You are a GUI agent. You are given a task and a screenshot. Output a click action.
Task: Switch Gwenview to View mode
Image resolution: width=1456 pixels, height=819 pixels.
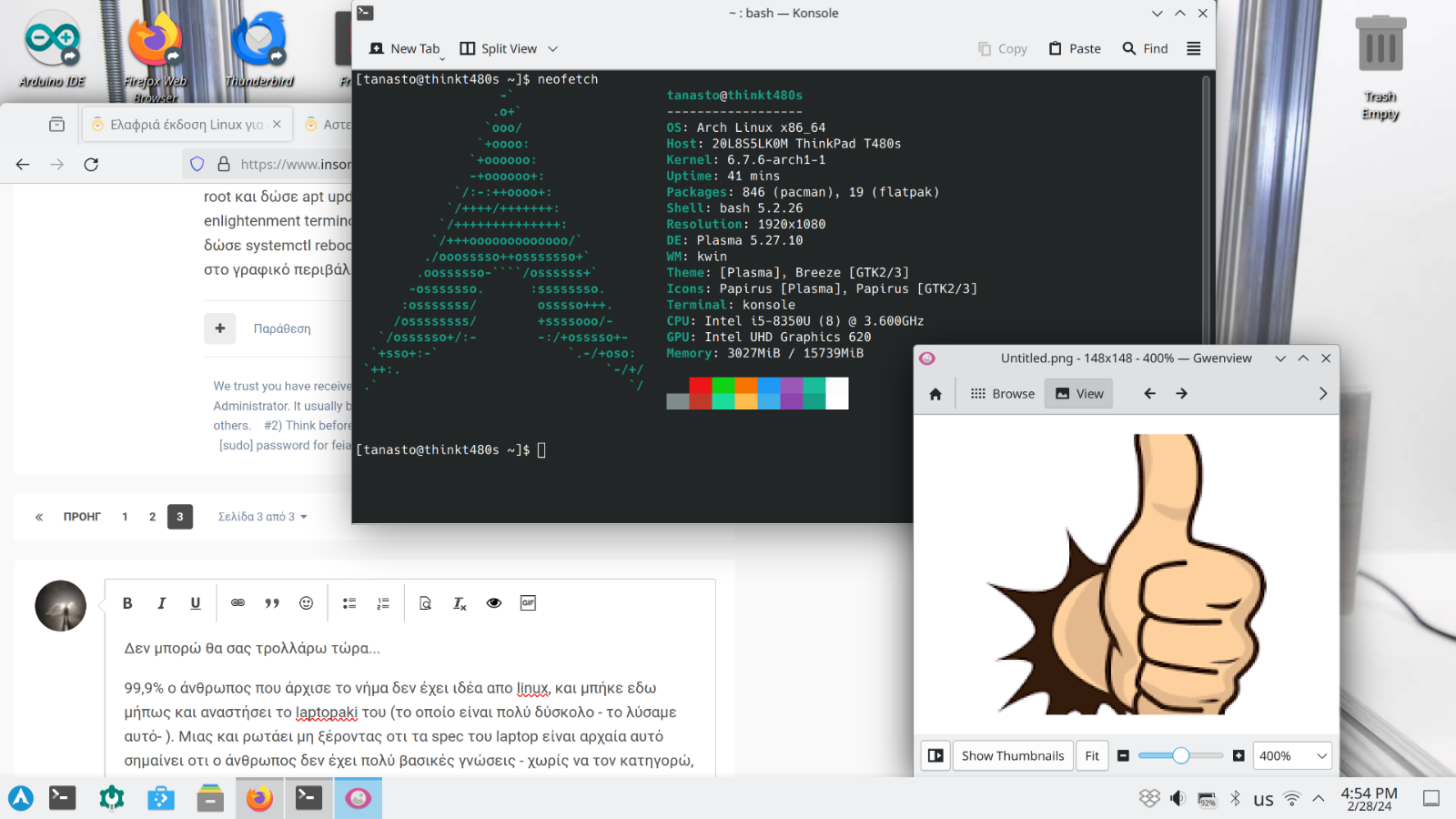[1079, 394]
